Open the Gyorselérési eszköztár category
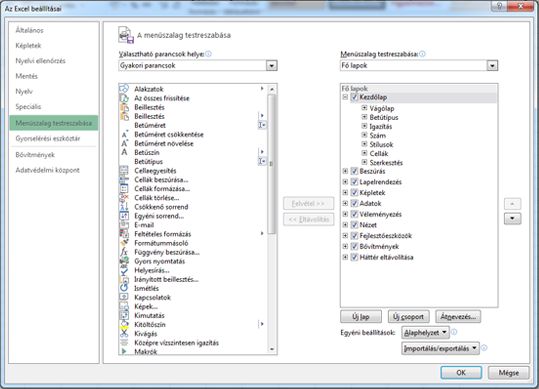539x389 pixels. point(48,138)
